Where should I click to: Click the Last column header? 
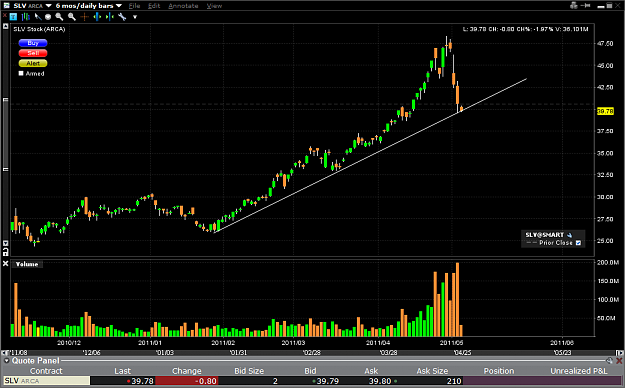122,371
